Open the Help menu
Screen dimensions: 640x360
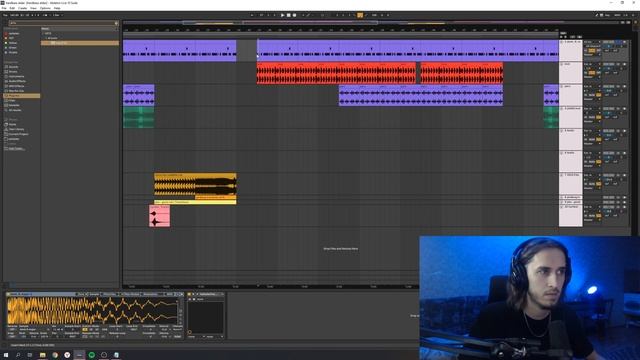(x=57, y=8)
